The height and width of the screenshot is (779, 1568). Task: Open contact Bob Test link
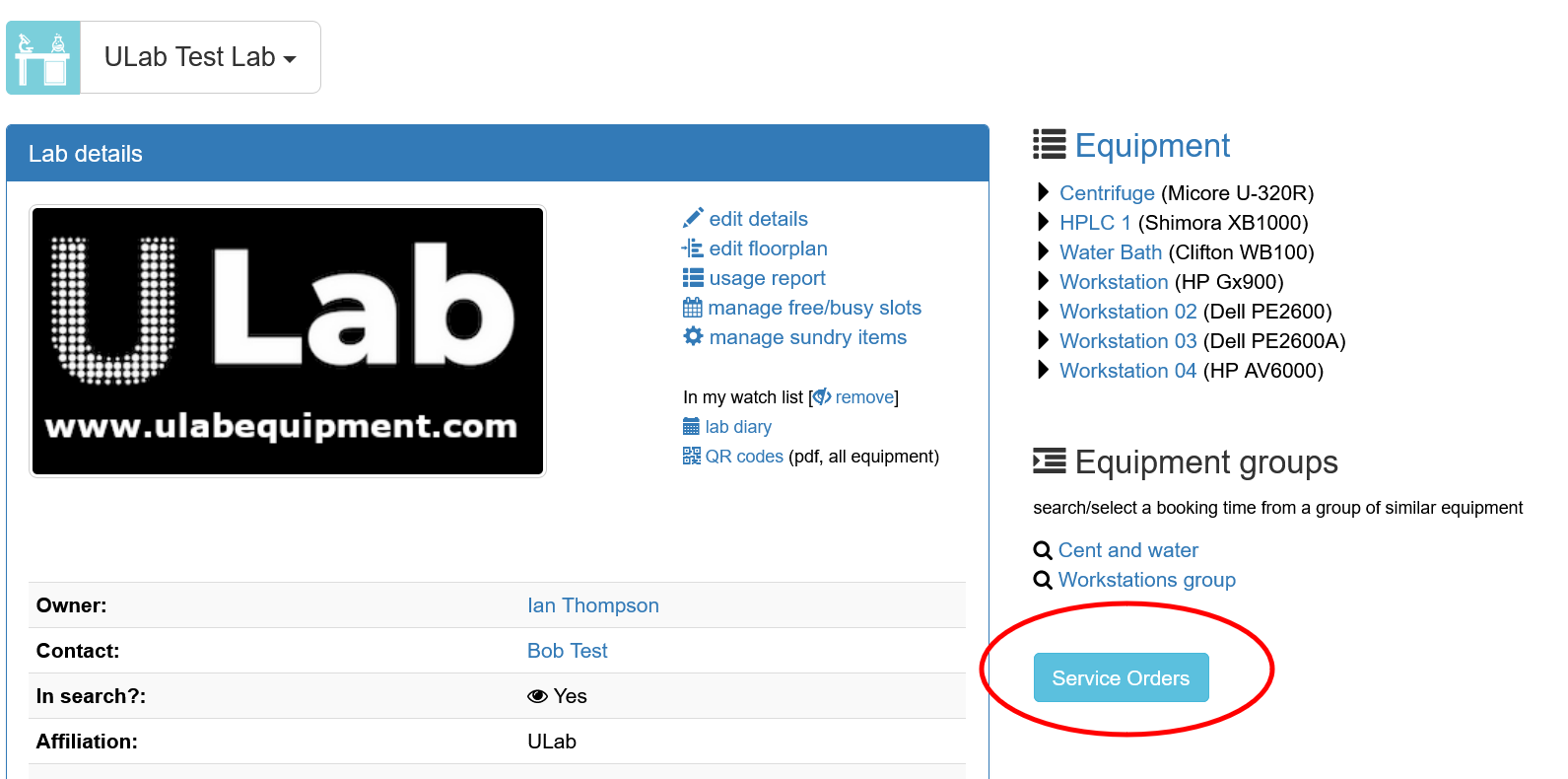pyautogui.click(x=567, y=651)
